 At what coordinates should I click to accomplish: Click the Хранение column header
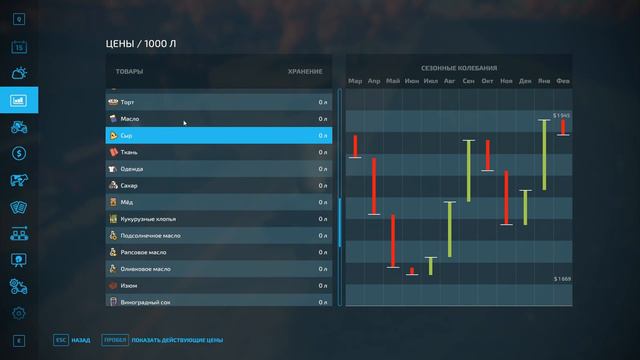[305, 71]
